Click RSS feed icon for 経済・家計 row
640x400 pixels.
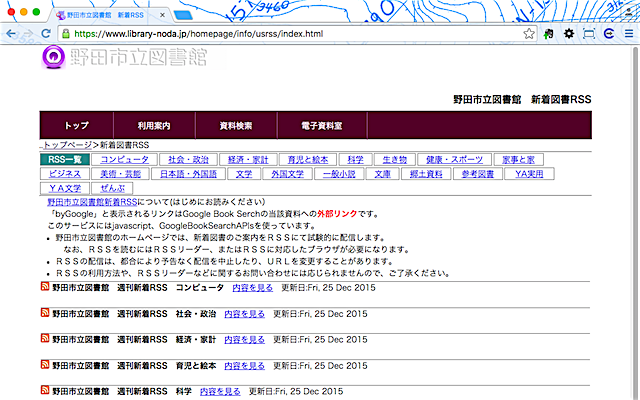tap(45, 338)
